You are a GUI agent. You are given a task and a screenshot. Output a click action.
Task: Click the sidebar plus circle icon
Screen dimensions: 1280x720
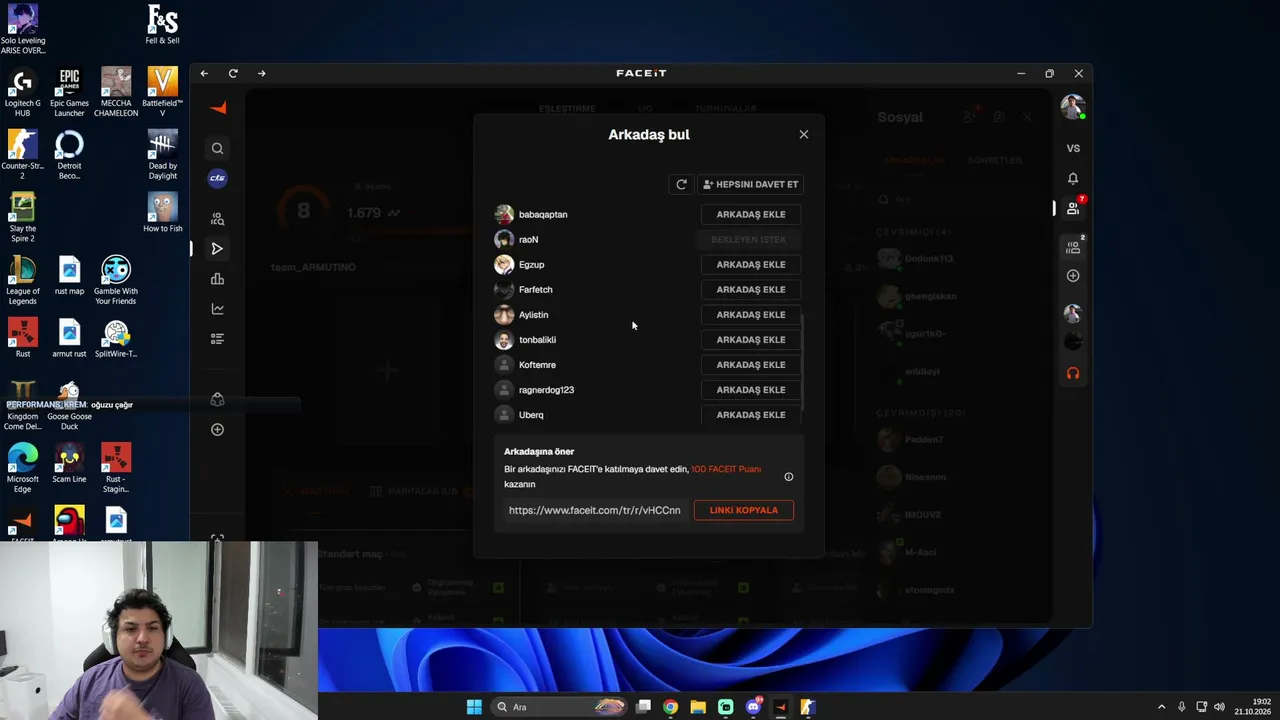coord(217,429)
